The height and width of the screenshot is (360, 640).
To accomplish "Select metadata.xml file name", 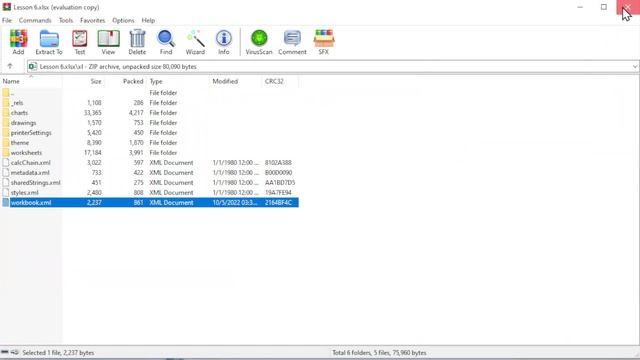I will coord(30,173).
